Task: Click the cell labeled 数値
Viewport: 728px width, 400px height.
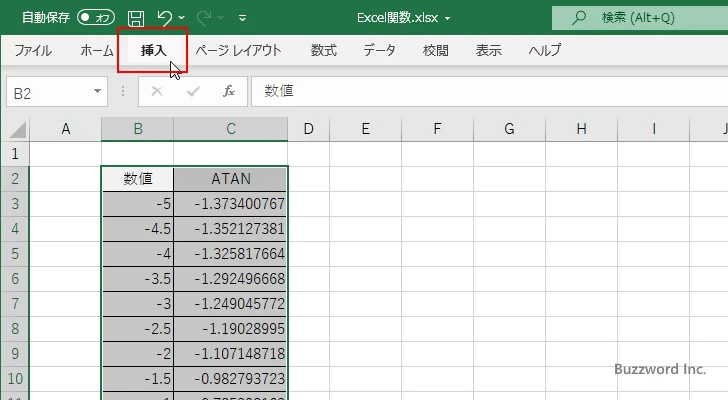Action: 137,179
